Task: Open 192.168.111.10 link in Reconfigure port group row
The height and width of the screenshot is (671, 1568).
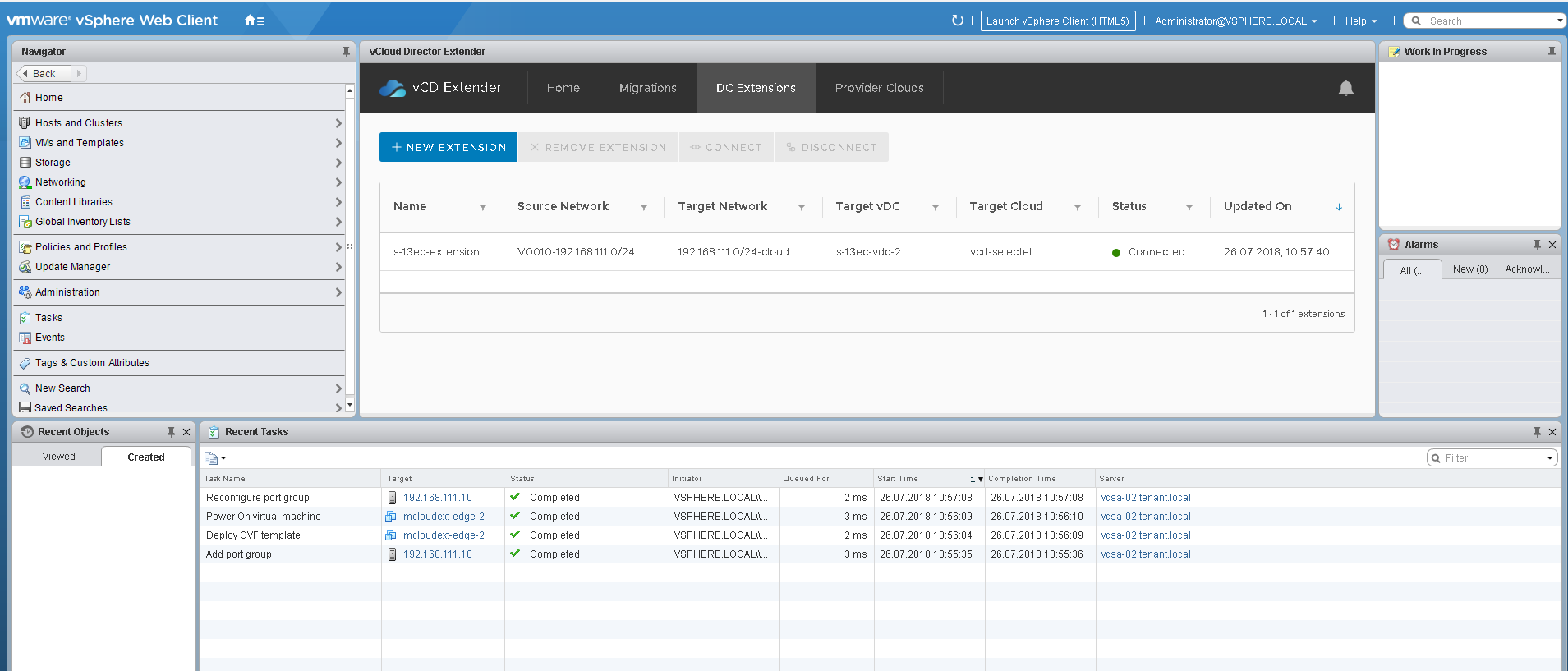Action: pyautogui.click(x=438, y=498)
